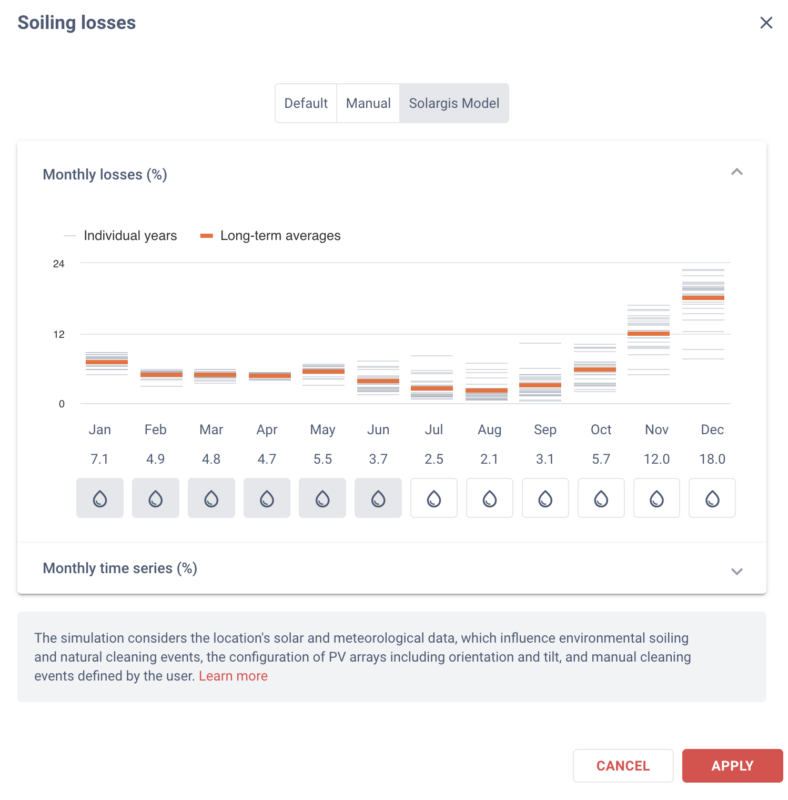The image size is (788, 800).
Task: Apply the soiling loss settings
Action: pos(732,765)
